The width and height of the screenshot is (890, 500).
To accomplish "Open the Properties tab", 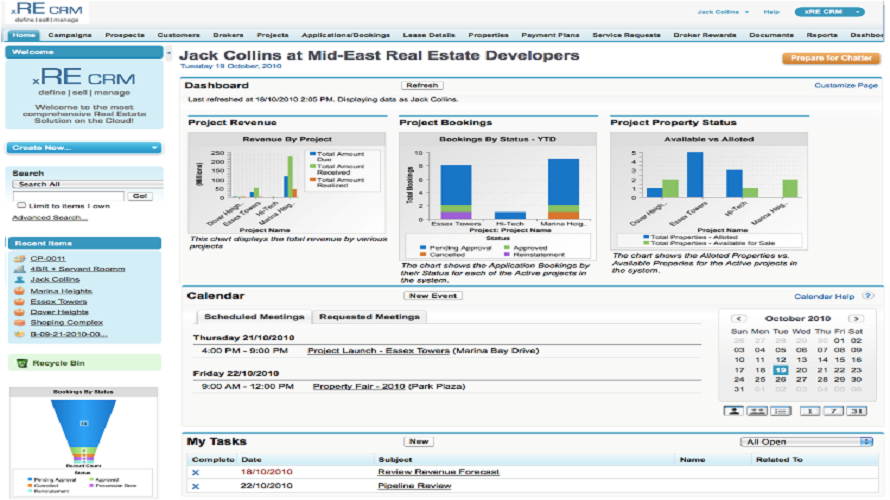I will point(488,35).
